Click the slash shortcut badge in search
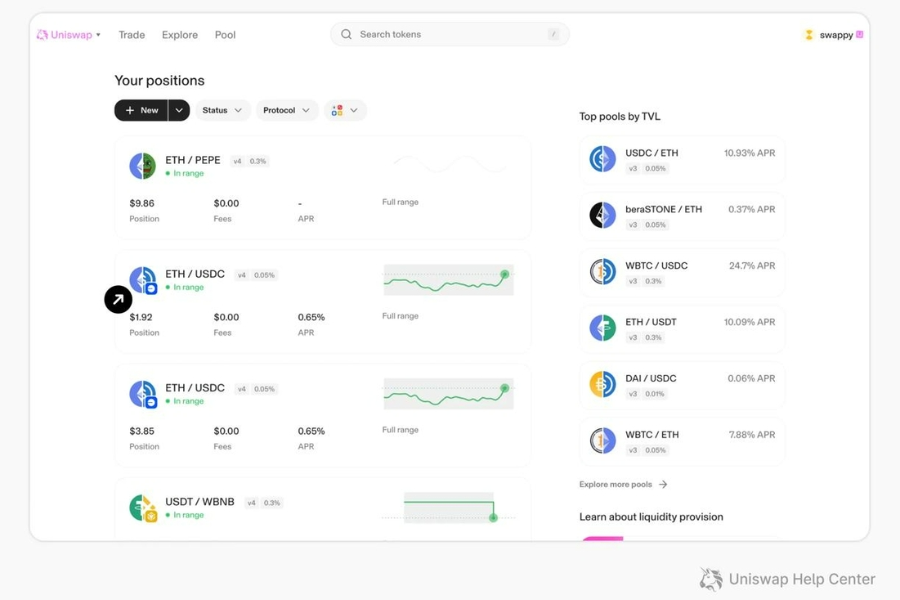900x600 pixels. click(x=553, y=34)
